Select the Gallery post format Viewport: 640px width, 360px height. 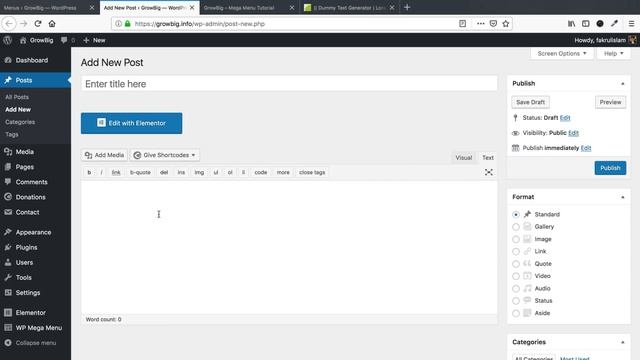(516, 227)
